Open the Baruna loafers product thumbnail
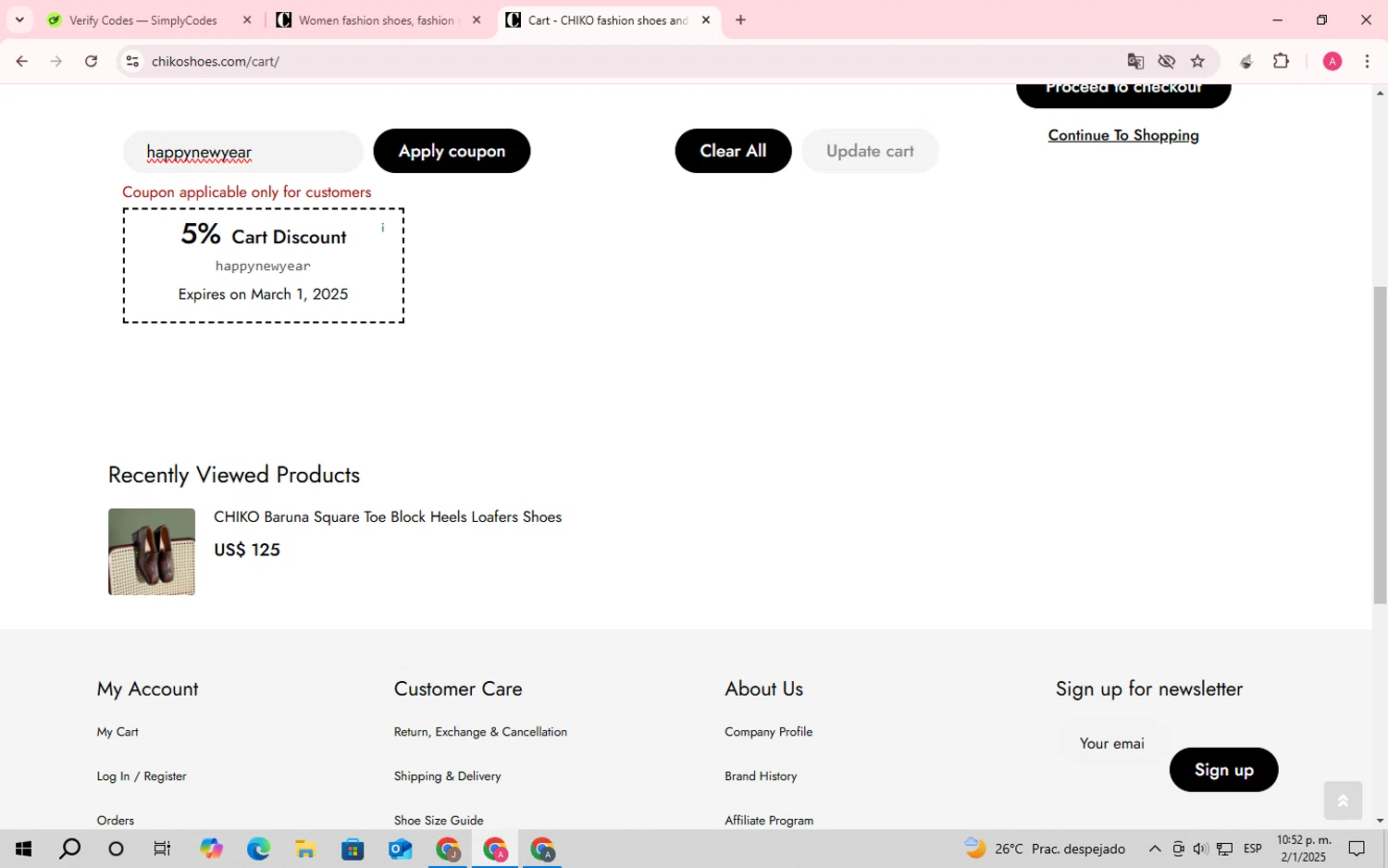This screenshot has height=868, width=1388. click(x=152, y=552)
